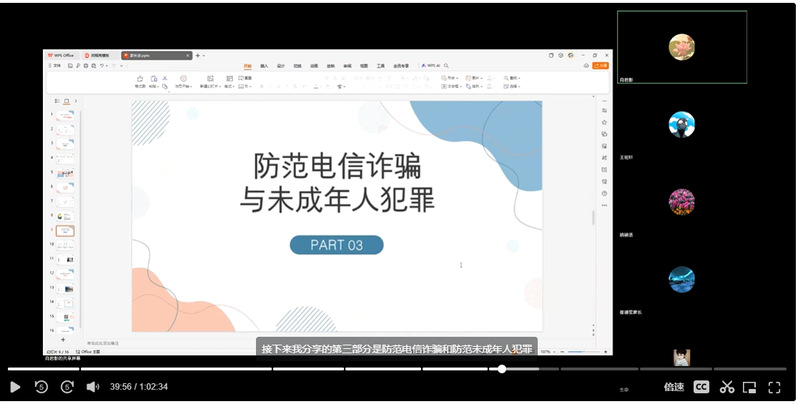Rewind video 10 seconds
Viewport: 798px width, 404px height.
click(x=41, y=387)
